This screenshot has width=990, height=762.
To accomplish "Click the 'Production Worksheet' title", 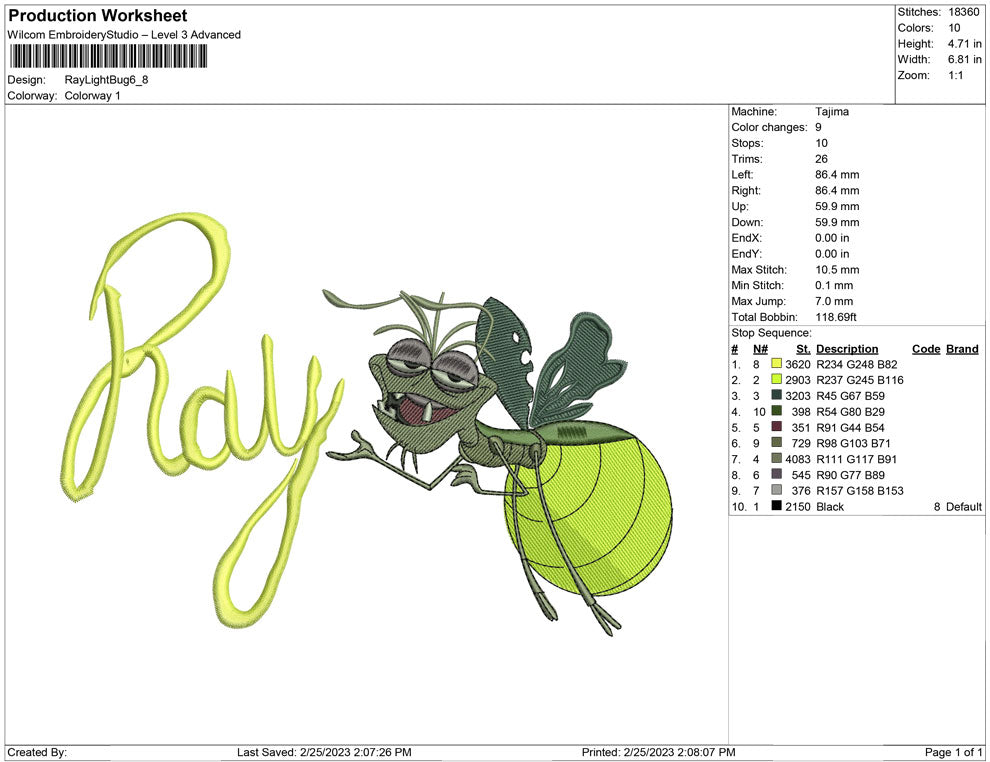I will pos(98,16).
